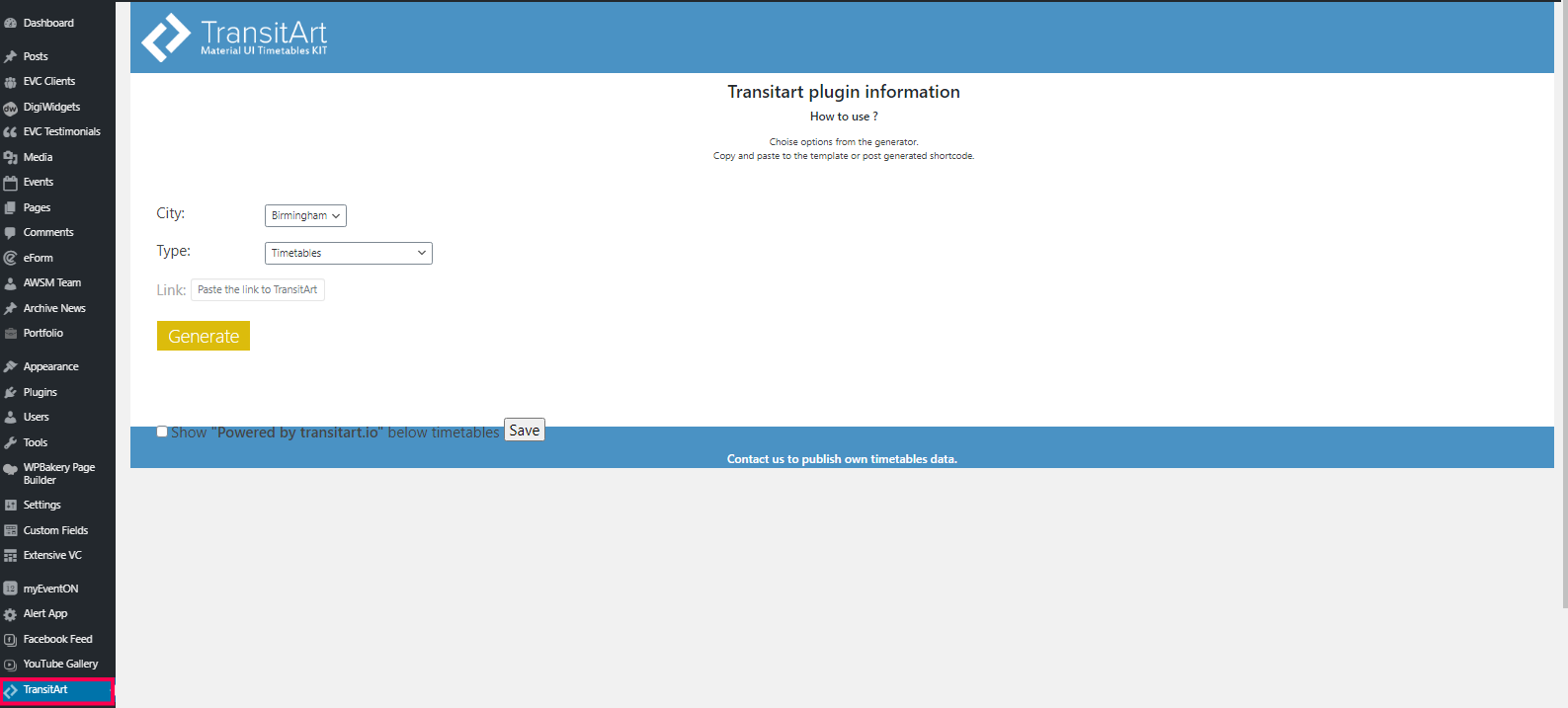This screenshot has width=1568, height=708.
Task: Click the Alert App gear icon
Action: [11, 614]
